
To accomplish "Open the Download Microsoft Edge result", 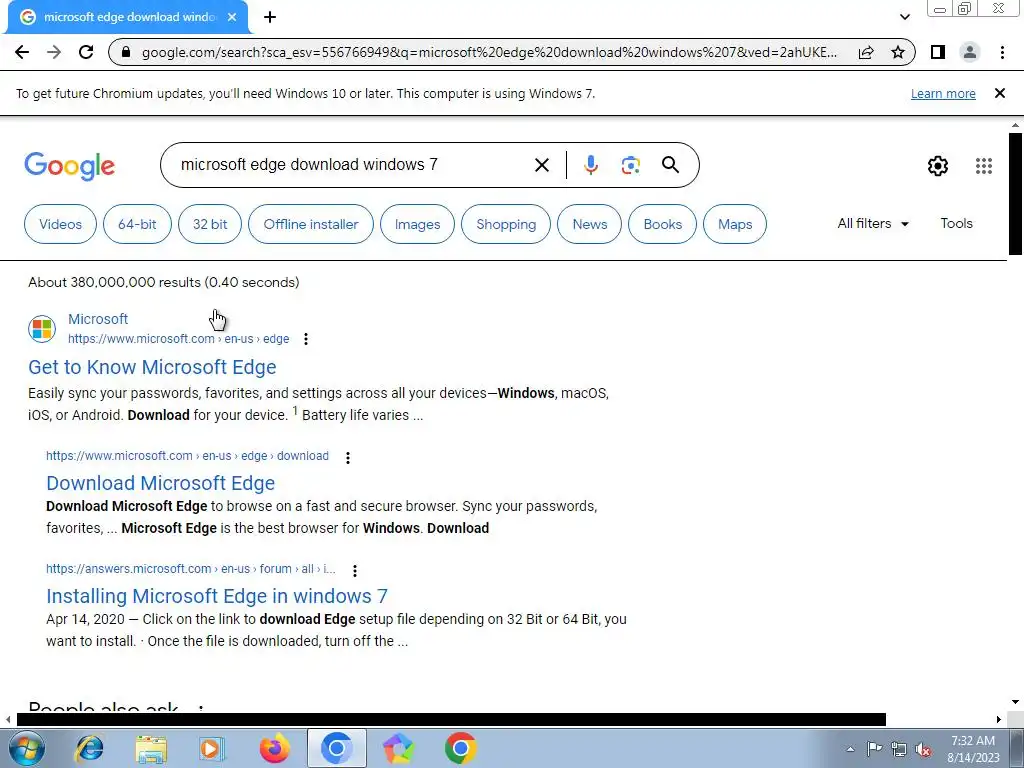I will pyautogui.click(x=161, y=483).
